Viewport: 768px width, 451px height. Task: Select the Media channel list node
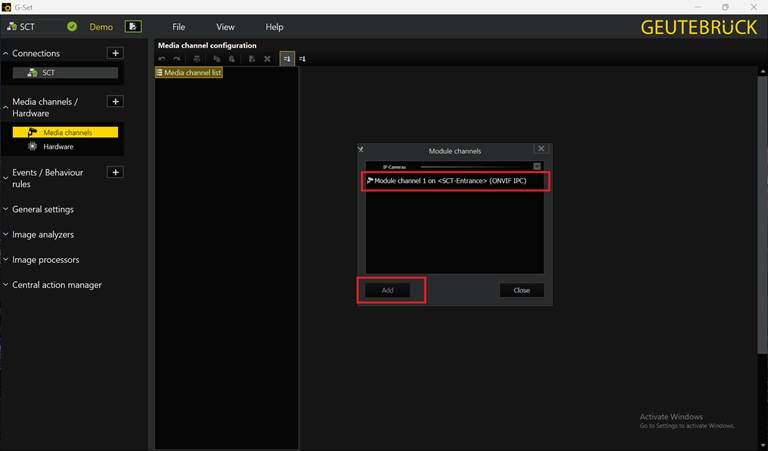[x=189, y=72]
